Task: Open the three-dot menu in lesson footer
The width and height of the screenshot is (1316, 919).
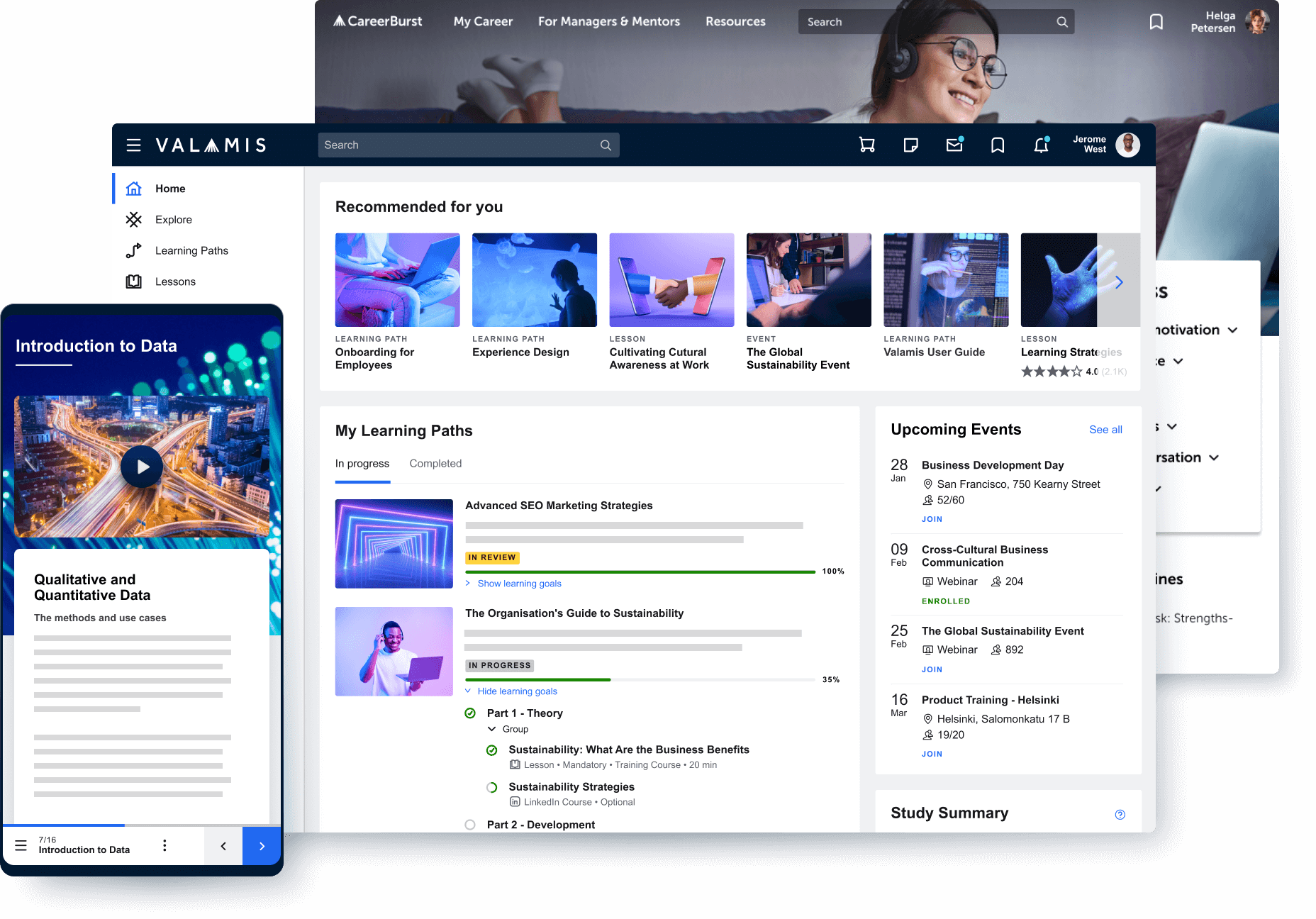Action: click(x=164, y=845)
